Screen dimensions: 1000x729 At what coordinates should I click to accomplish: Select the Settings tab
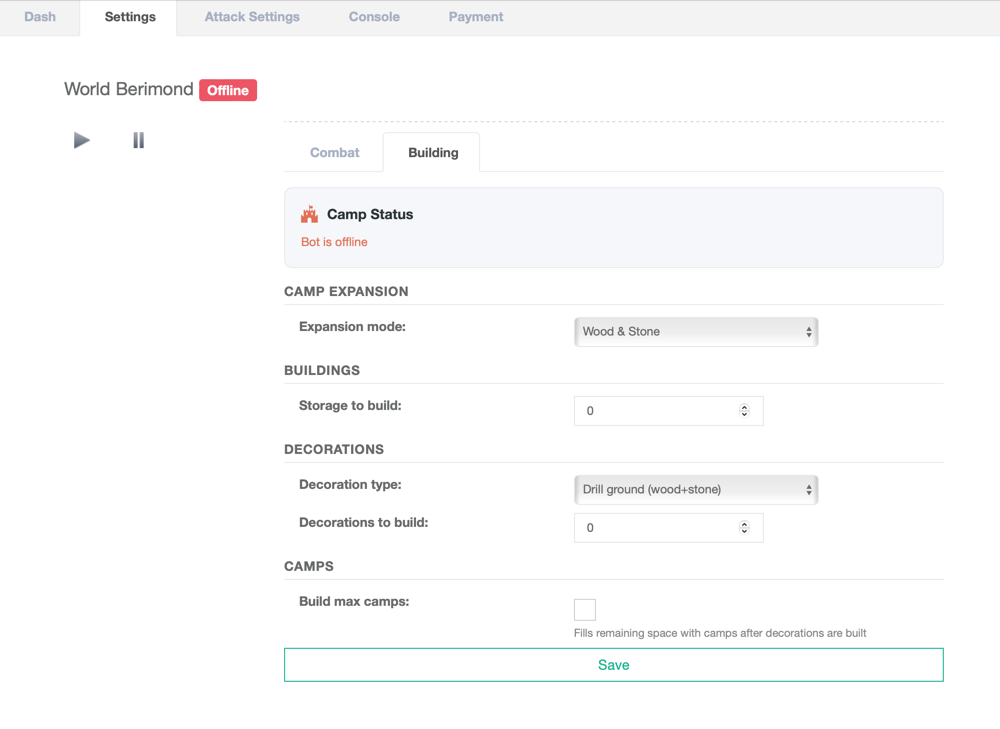click(130, 17)
